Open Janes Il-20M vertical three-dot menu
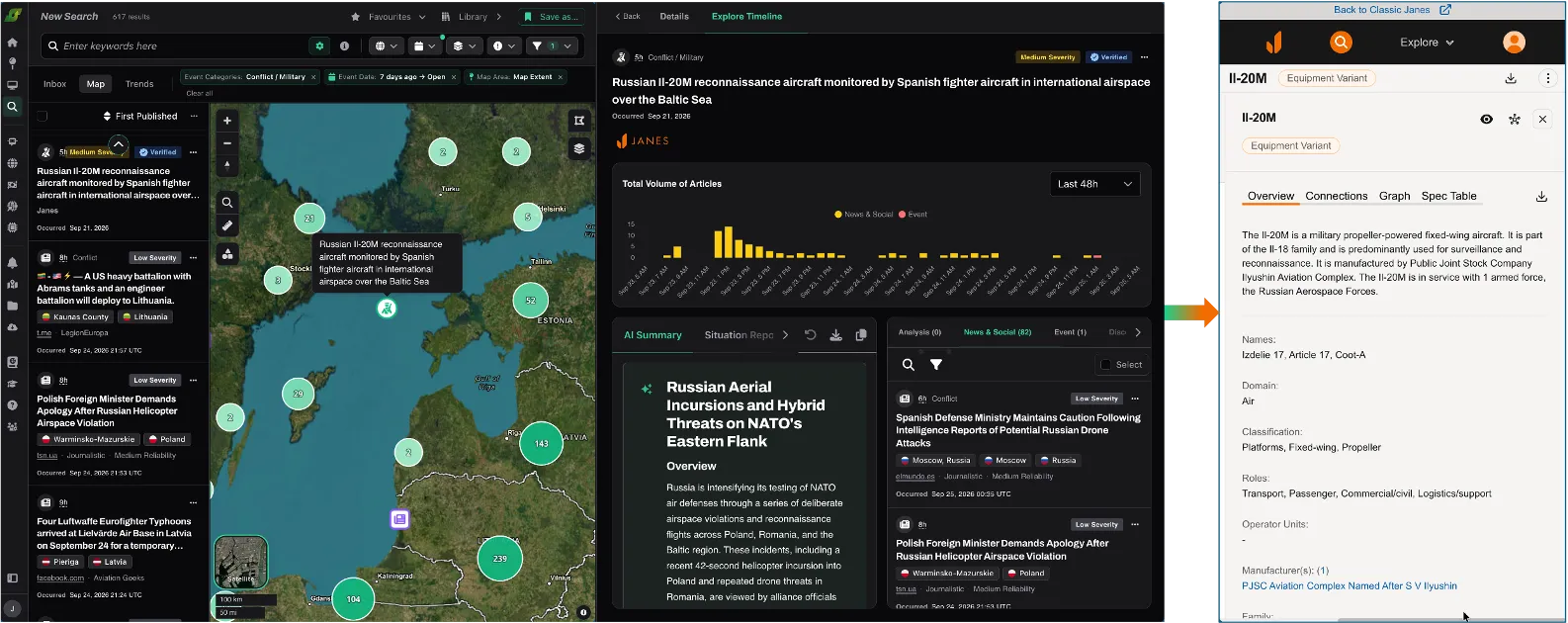Image resolution: width=1568 pixels, height=623 pixels. pos(1548,78)
